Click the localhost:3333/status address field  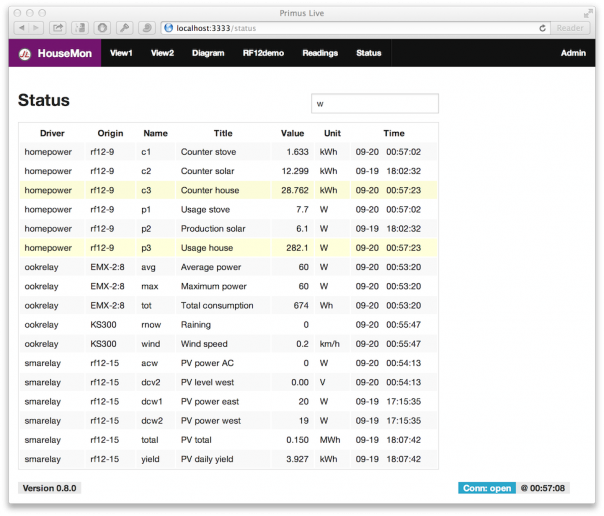[356, 28]
